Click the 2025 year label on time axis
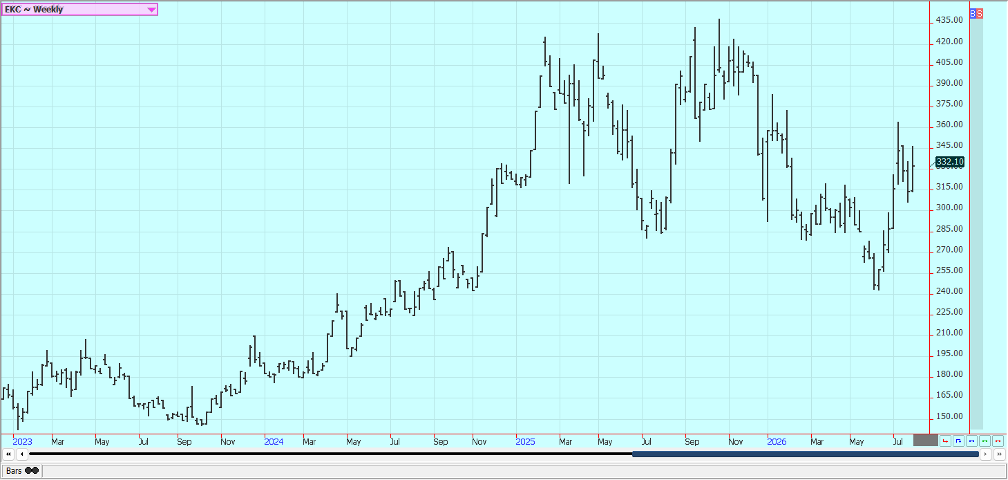Viewport: 1008px width, 480px height. pyautogui.click(x=525, y=442)
